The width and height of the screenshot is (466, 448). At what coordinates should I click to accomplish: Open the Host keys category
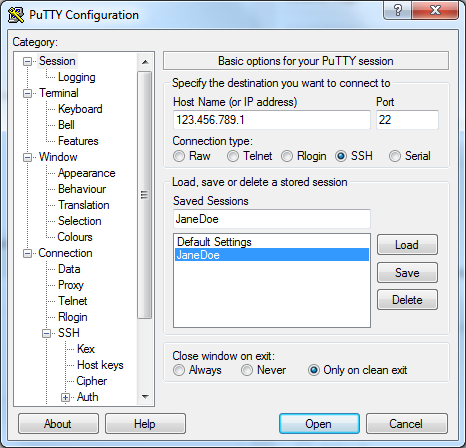click(100, 365)
